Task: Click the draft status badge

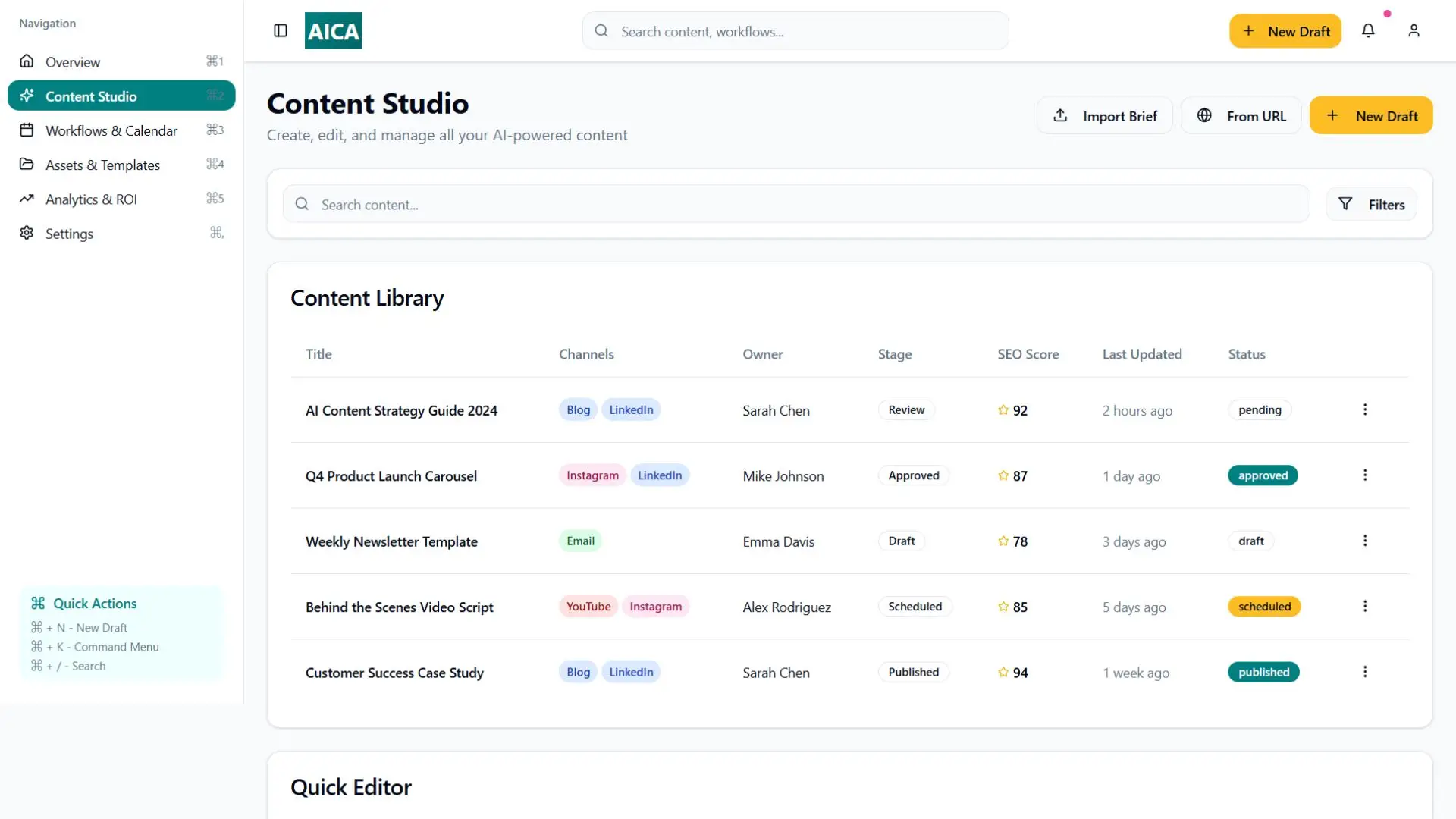Action: coord(1250,541)
